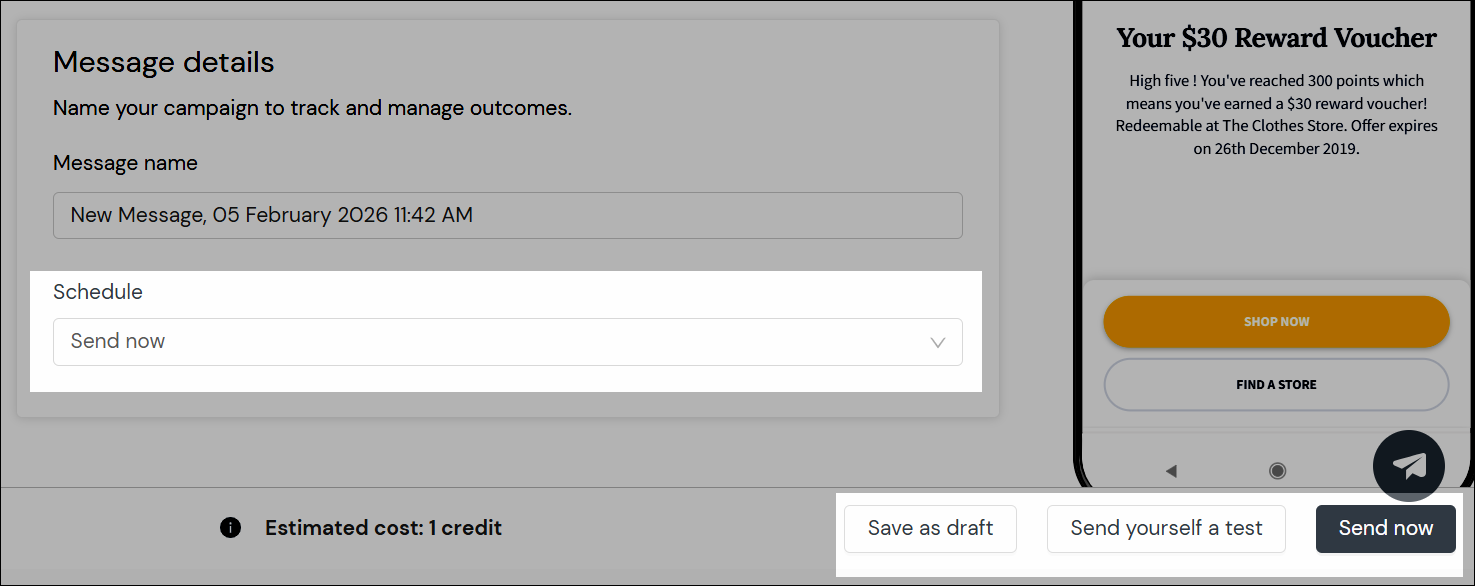Click the Message name label
The image size is (1475, 586).
pyautogui.click(x=125, y=163)
